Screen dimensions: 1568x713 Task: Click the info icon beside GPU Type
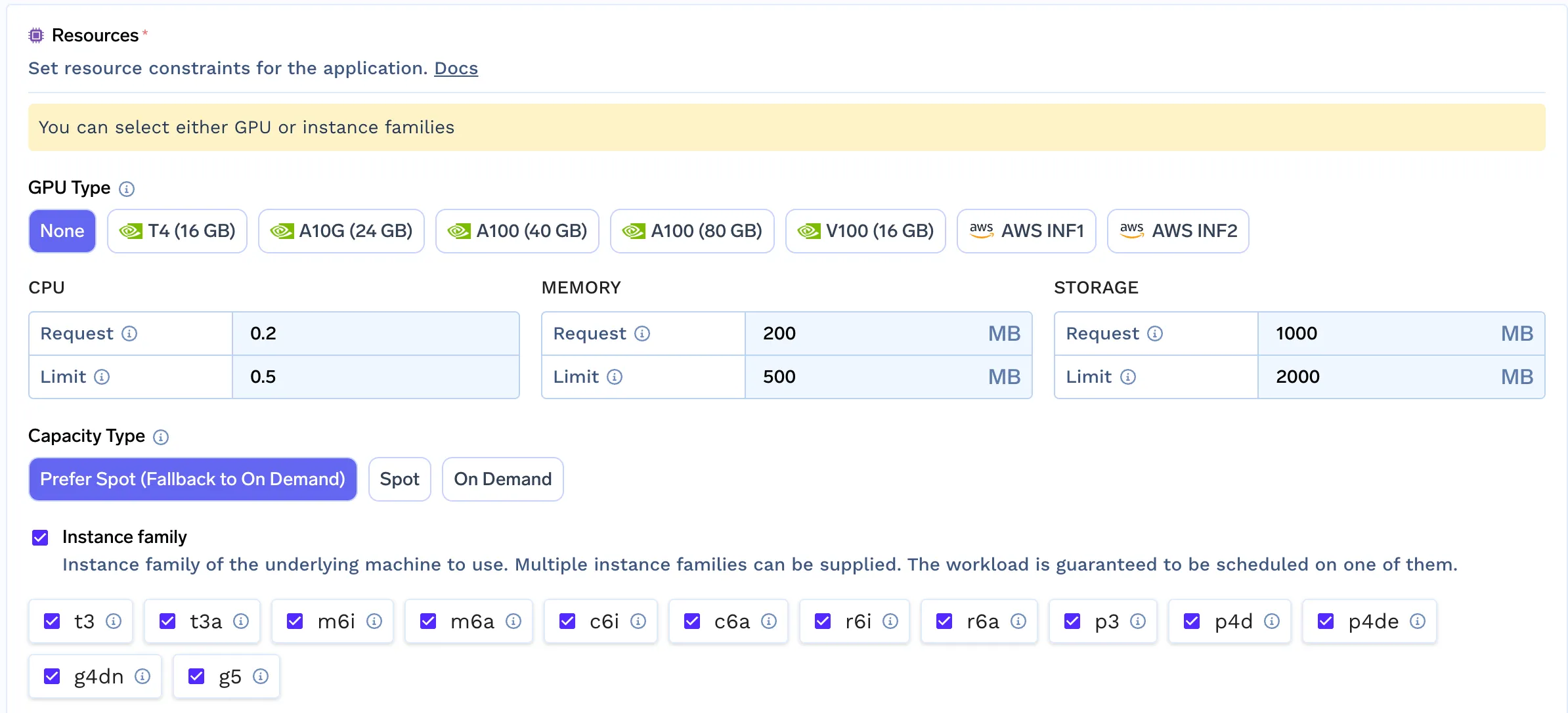click(x=127, y=189)
